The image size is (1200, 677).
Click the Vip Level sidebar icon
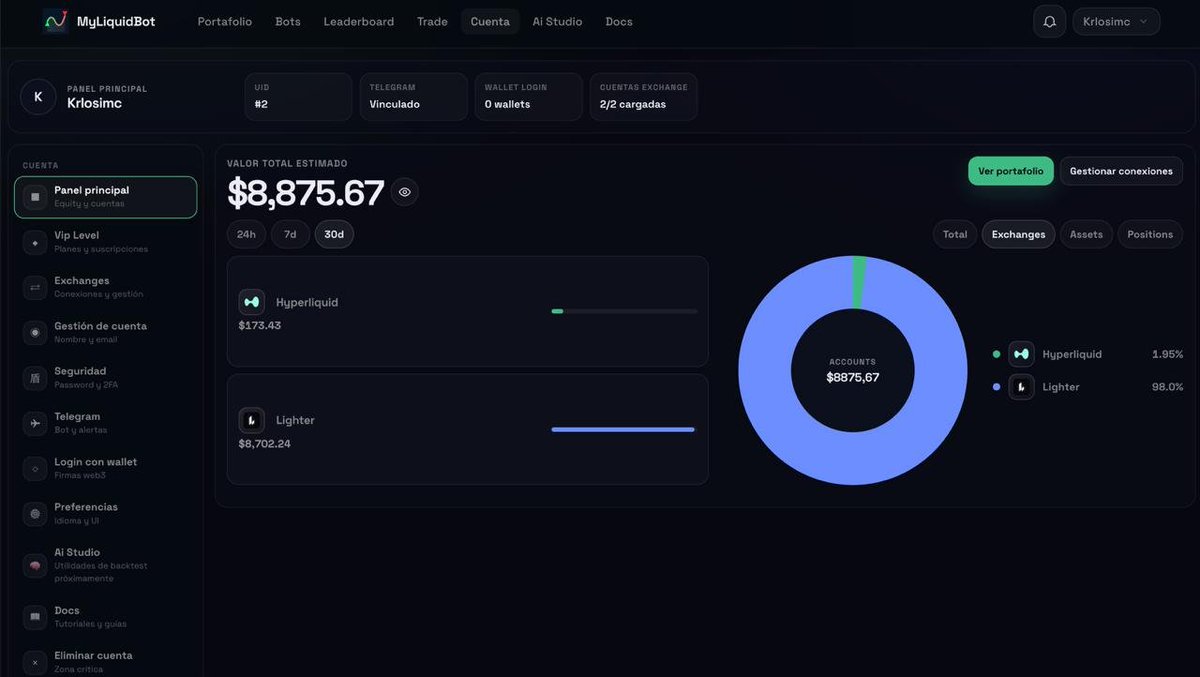[35, 242]
